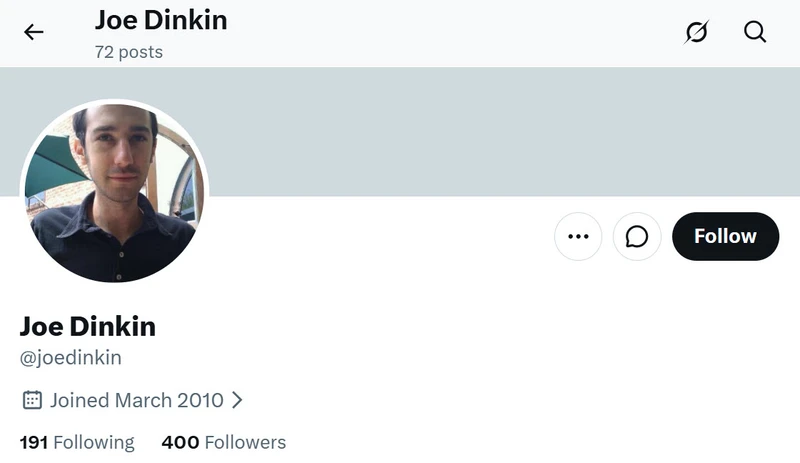Click the 400 followers count number
Image resolution: width=800 pixels, height=463 pixels.
click(x=180, y=442)
